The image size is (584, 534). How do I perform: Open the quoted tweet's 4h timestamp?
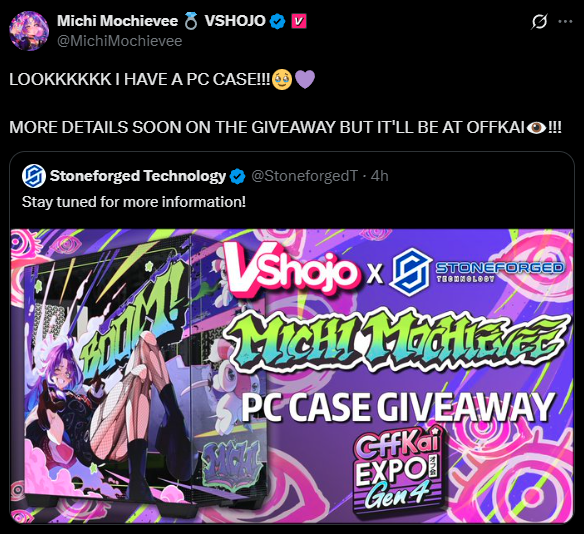380,176
